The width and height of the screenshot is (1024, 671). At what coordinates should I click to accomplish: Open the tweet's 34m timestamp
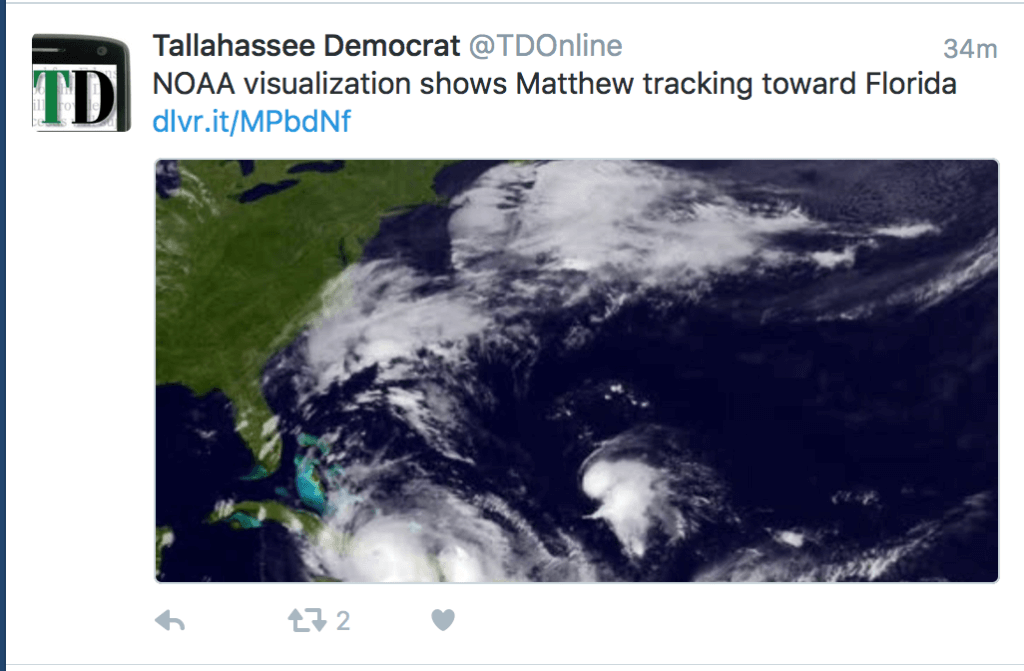point(970,49)
